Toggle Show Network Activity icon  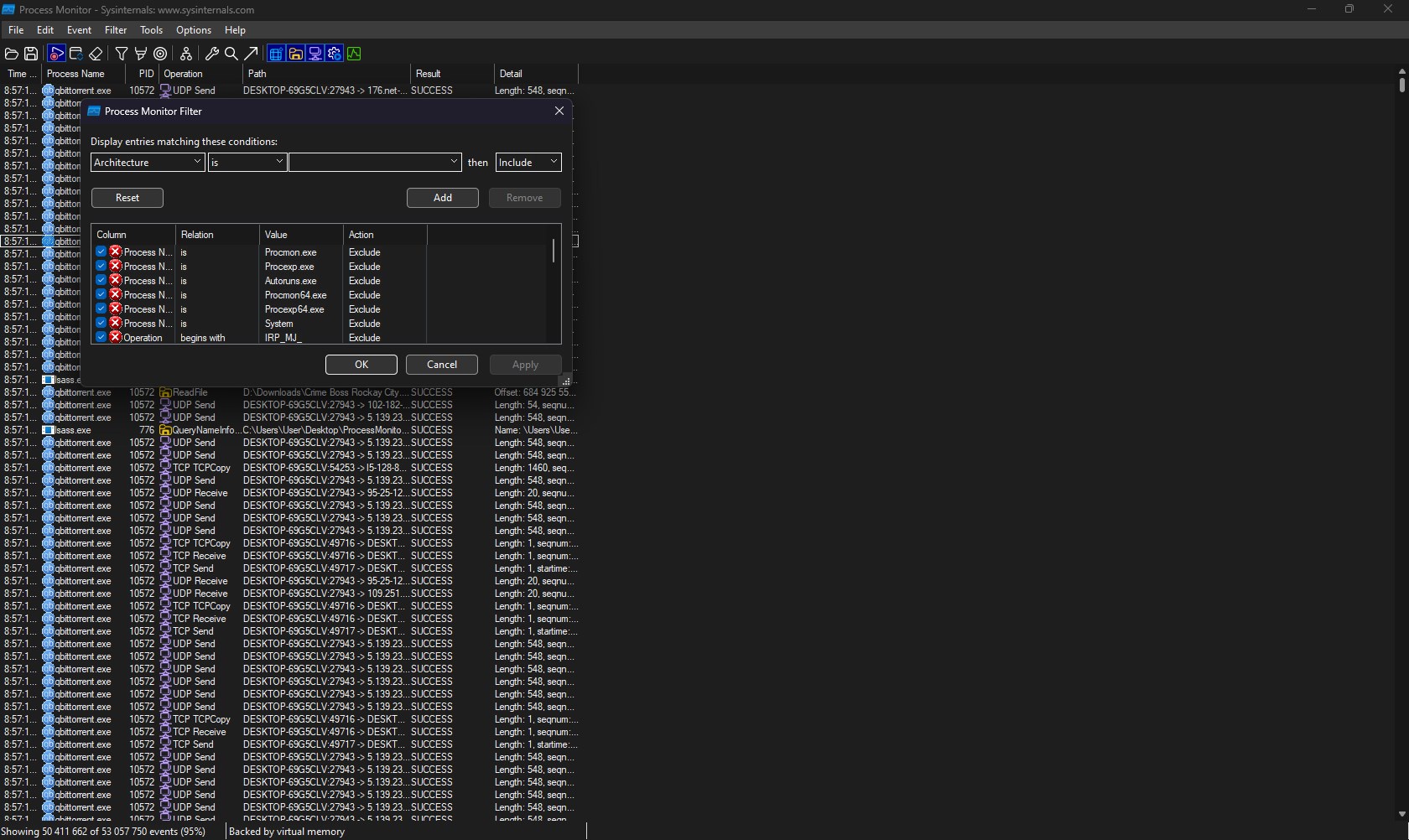pyautogui.click(x=315, y=54)
